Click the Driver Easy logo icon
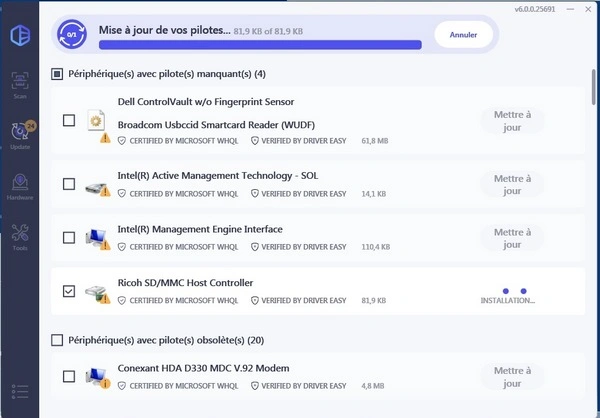 [19, 36]
